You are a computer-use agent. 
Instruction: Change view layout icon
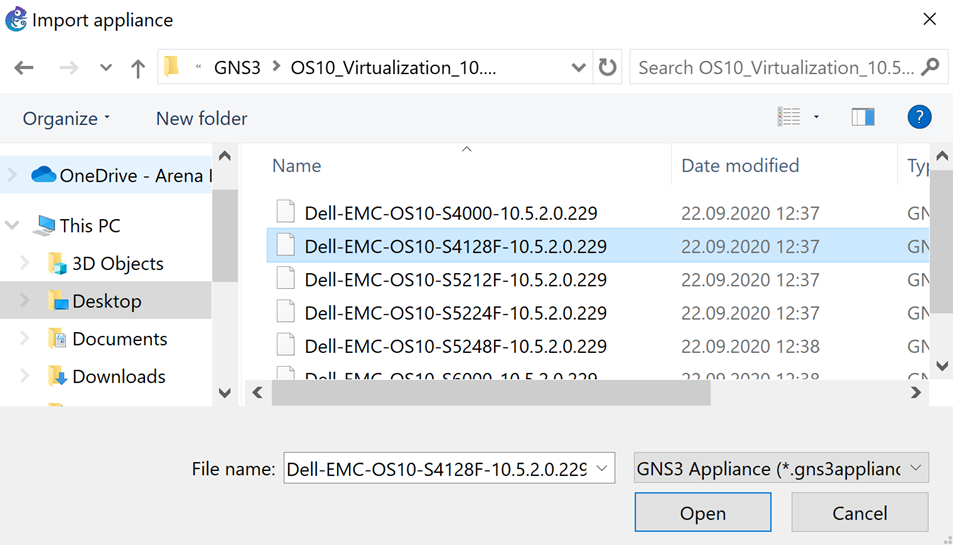(x=789, y=117)
